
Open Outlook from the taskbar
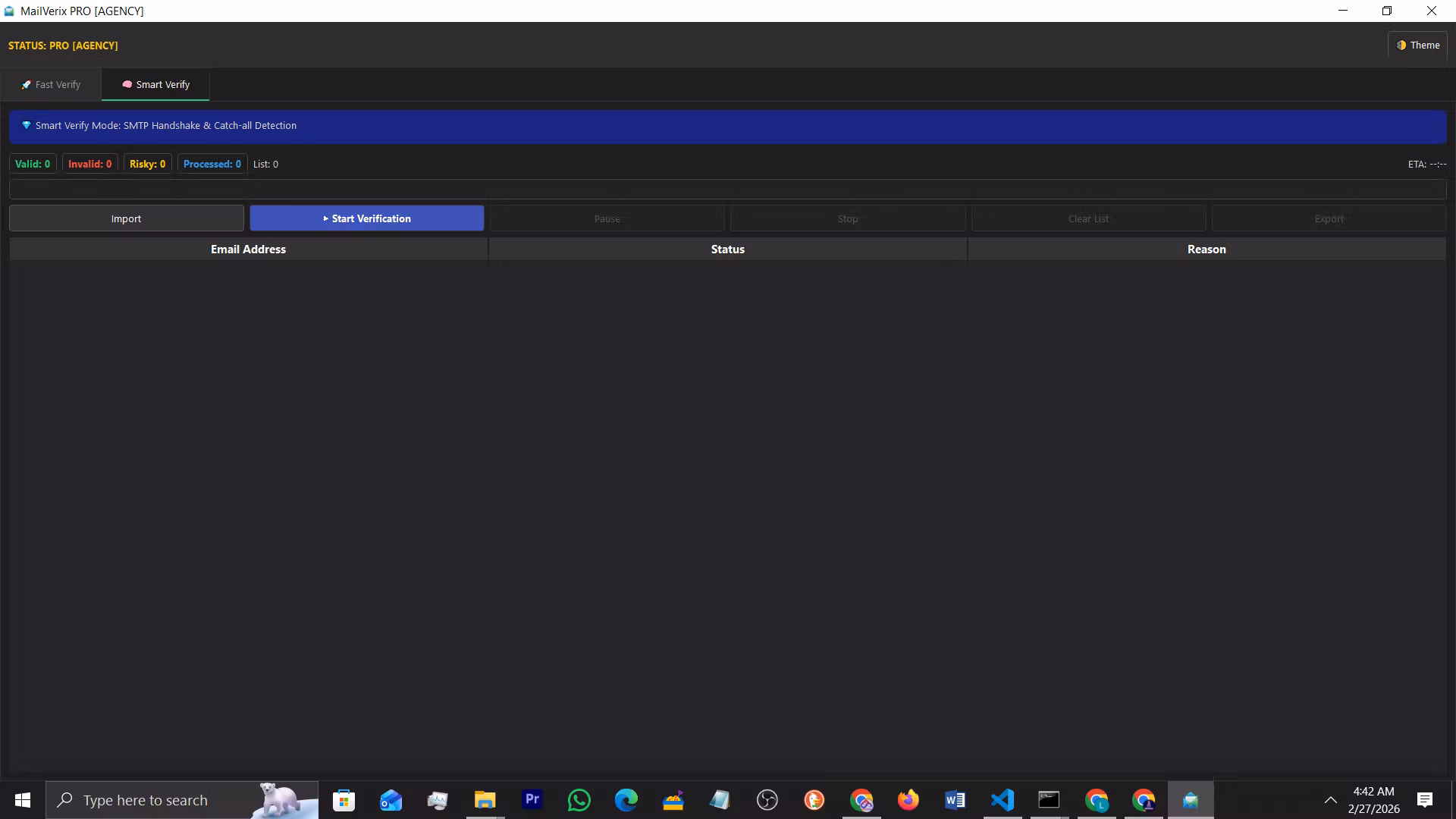click(x=391, y=800)
